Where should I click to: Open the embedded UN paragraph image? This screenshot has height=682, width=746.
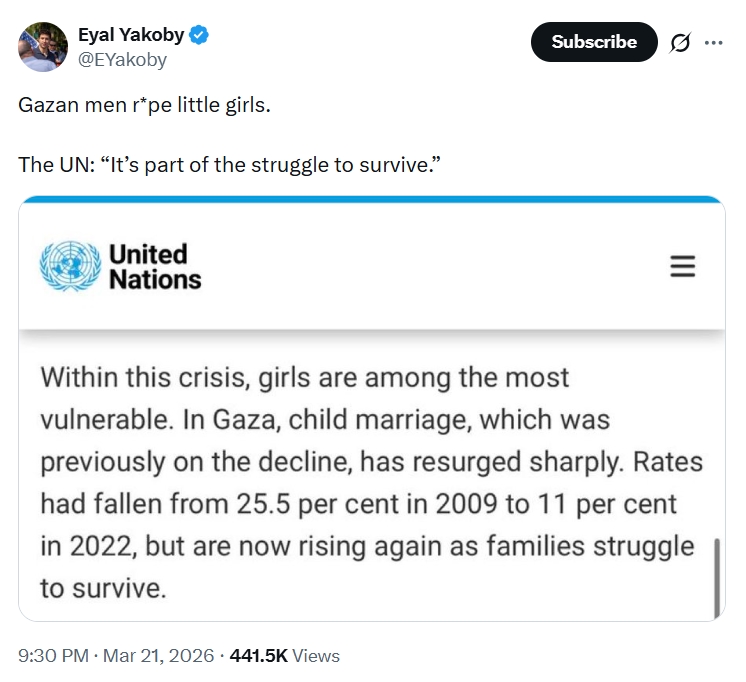point(371,480)
